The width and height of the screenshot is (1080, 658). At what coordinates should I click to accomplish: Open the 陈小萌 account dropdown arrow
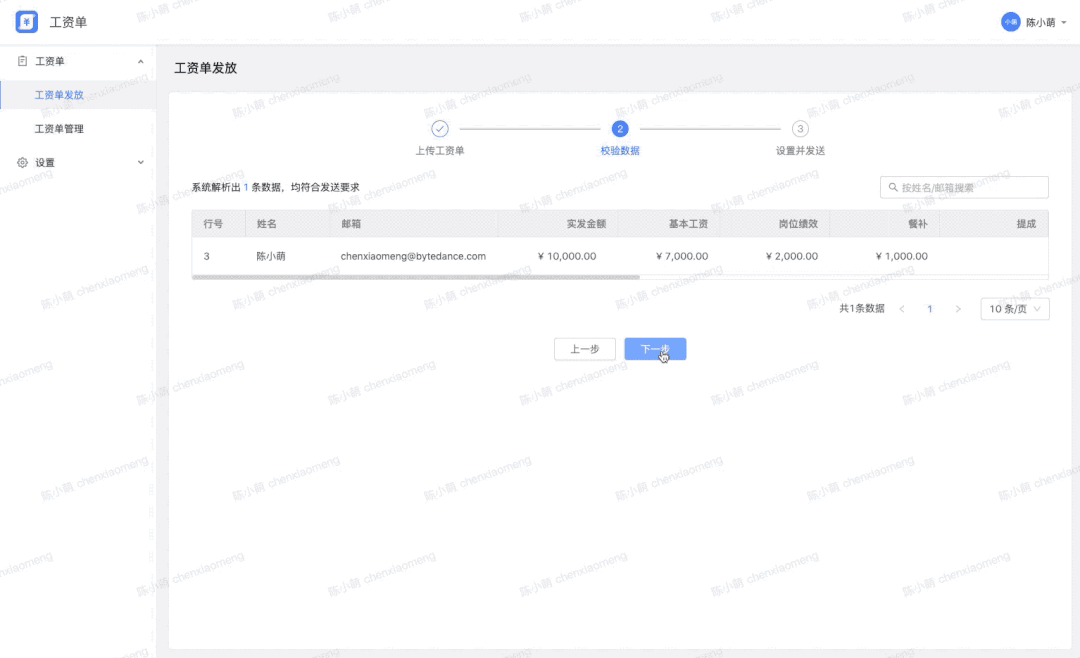tap(1064, 23)
